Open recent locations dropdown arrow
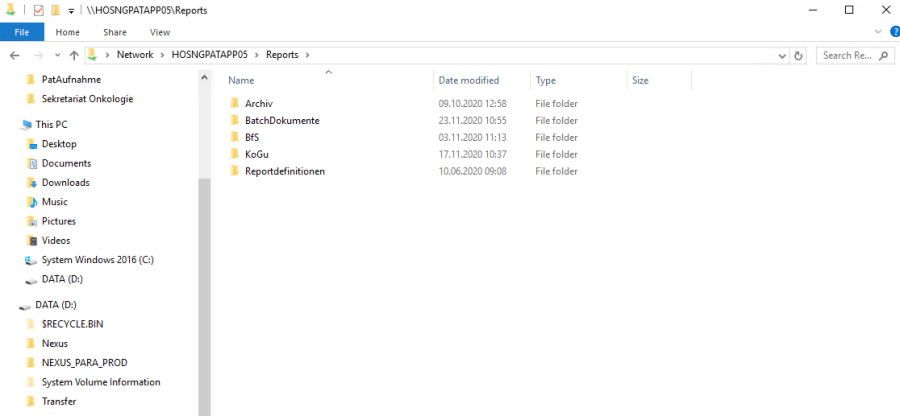This screenshot has width=900, height=416. [57, 56]
